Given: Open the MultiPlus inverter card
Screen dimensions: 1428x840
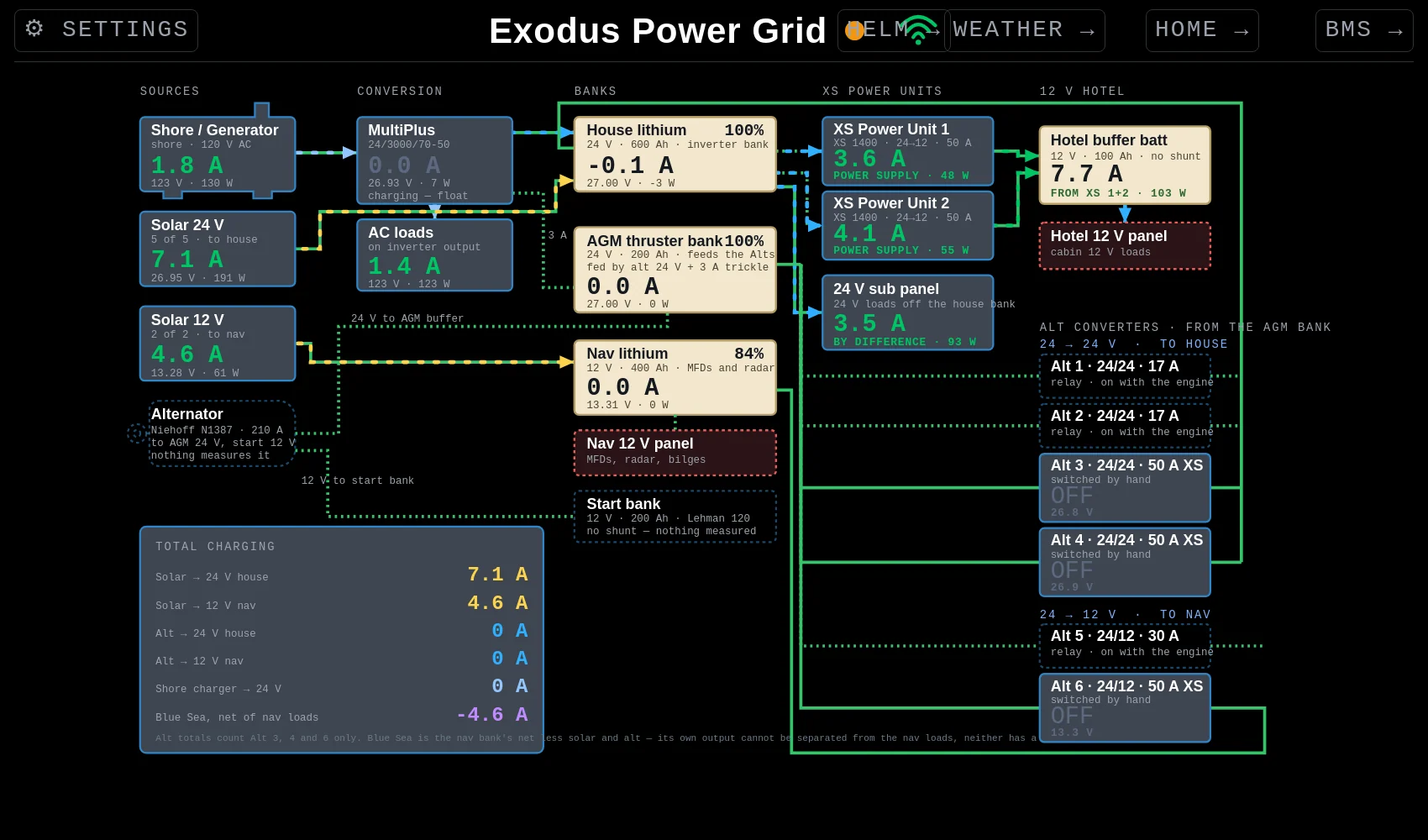Looking at the screenshot, I should coord(434,160).
